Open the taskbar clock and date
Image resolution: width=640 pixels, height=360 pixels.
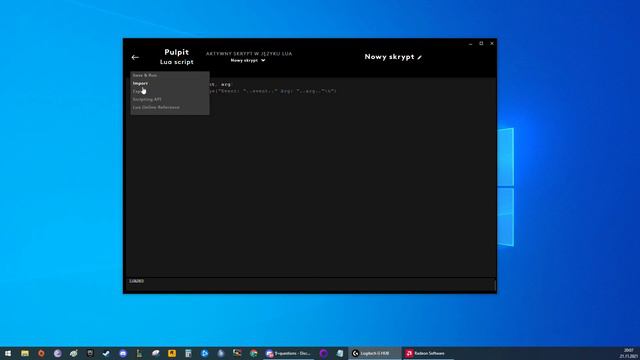[629, 353]
